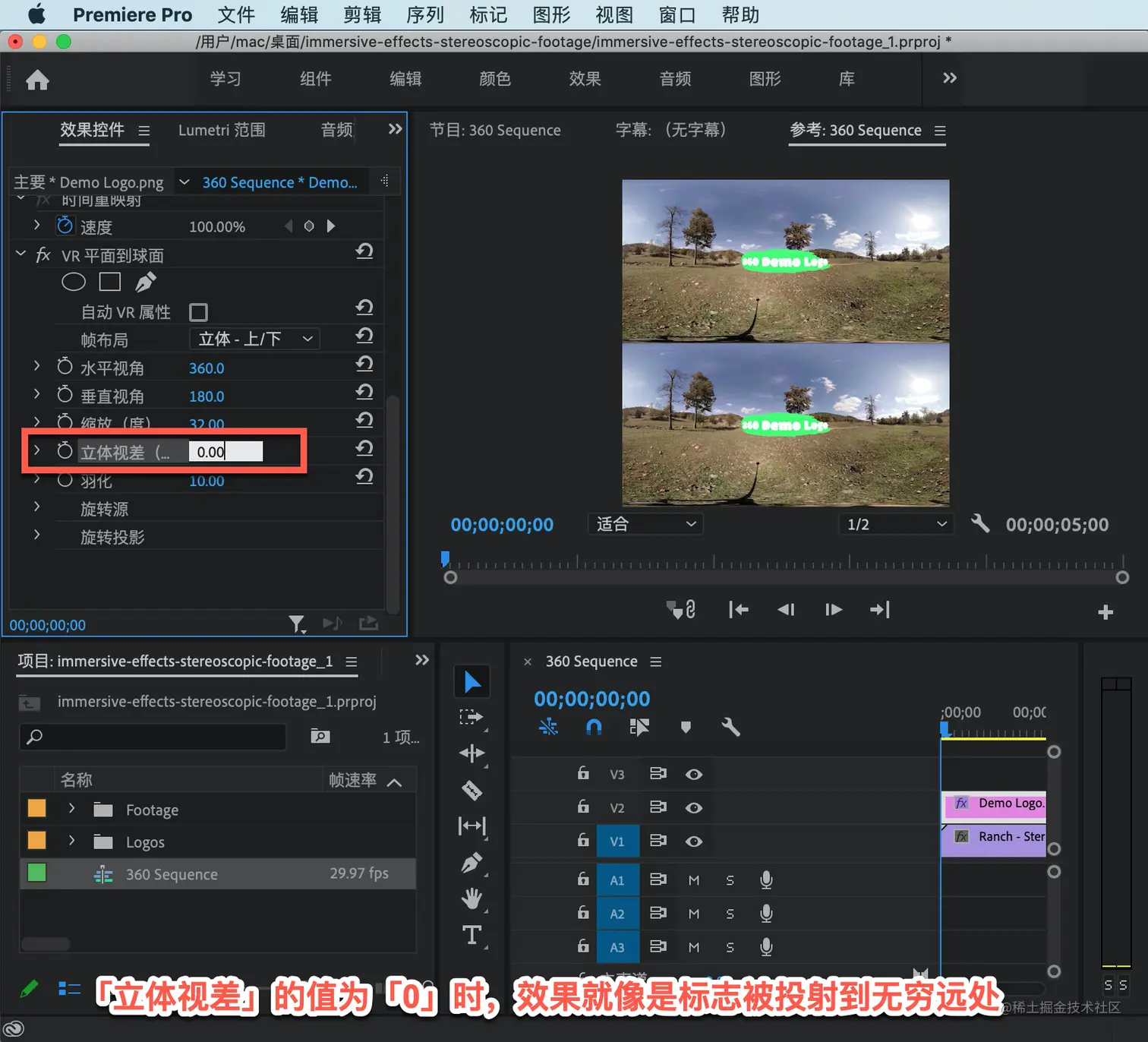Show more workspaces overflow chevron
This screenshot has width=1148, height=1042.
pyautogui.click(x=949, y=78)
